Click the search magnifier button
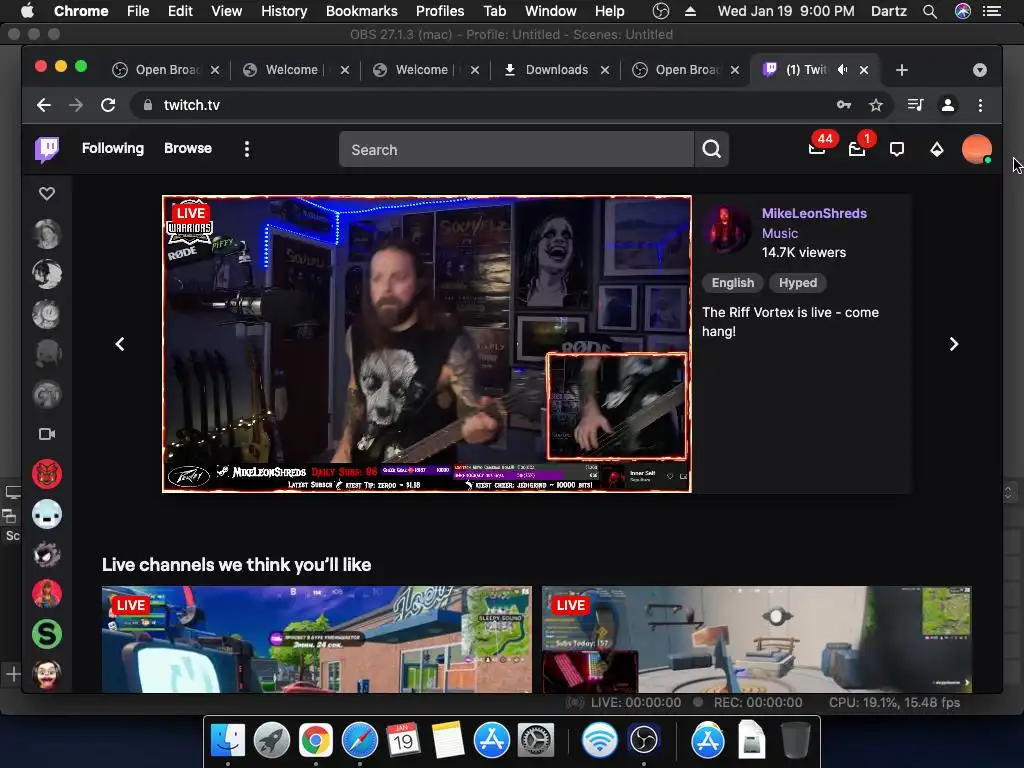 coord(712,150)
